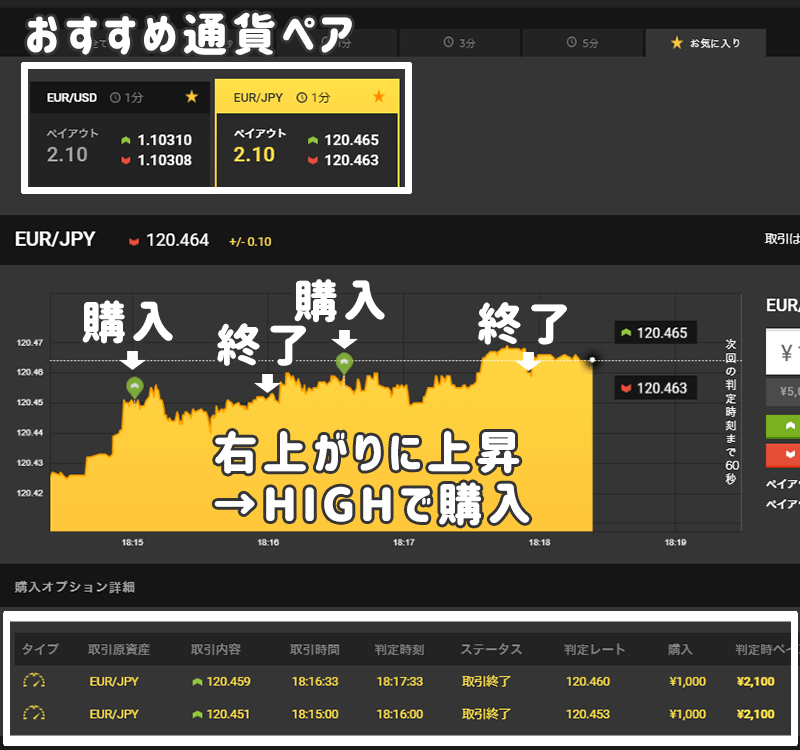The width and height of the screenshot is (800, 750).
Task: Click second green purchase marker near 18:16:30
Action: pyautogui.click(x=344, y=363)
